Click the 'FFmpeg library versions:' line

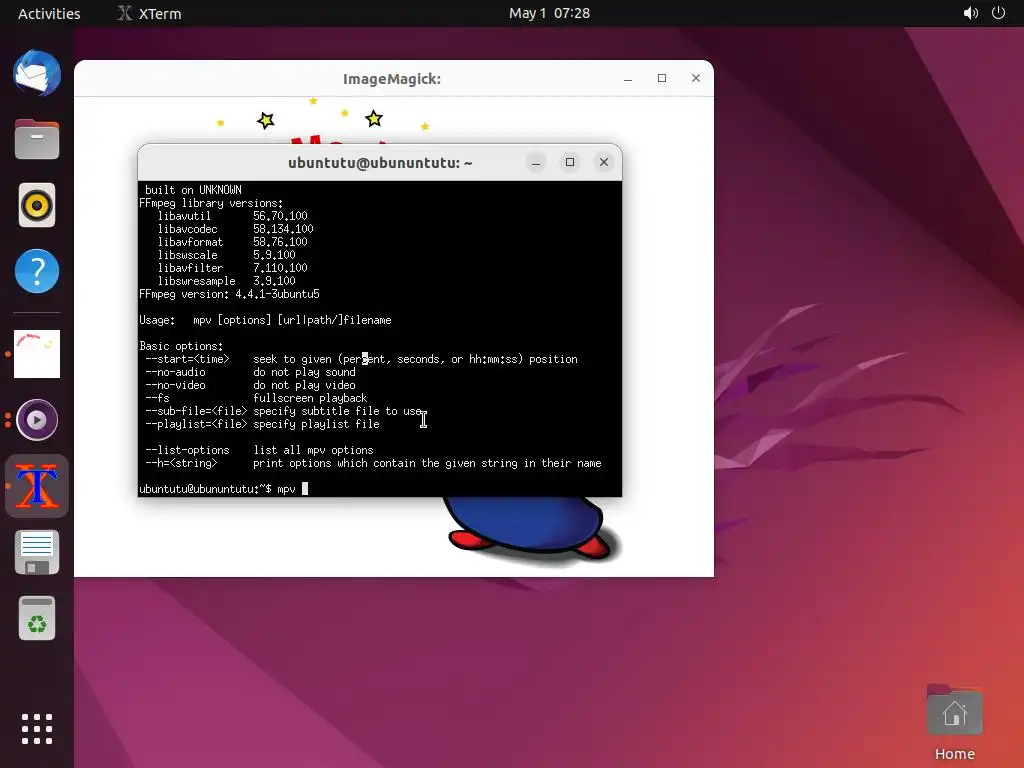[211, 203]
